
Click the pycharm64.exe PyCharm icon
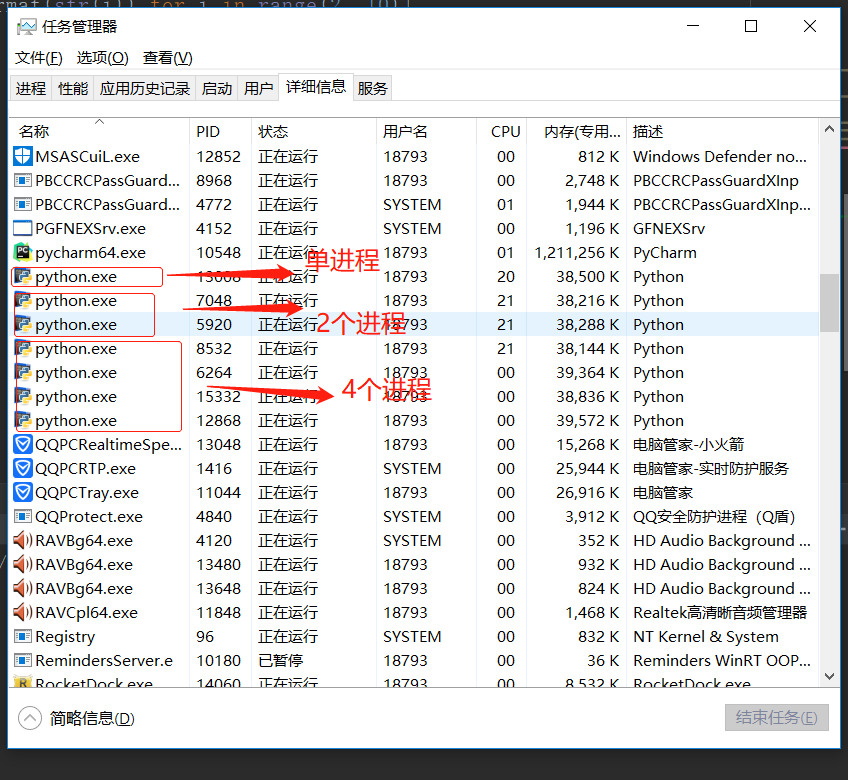[x=23, y=252]
